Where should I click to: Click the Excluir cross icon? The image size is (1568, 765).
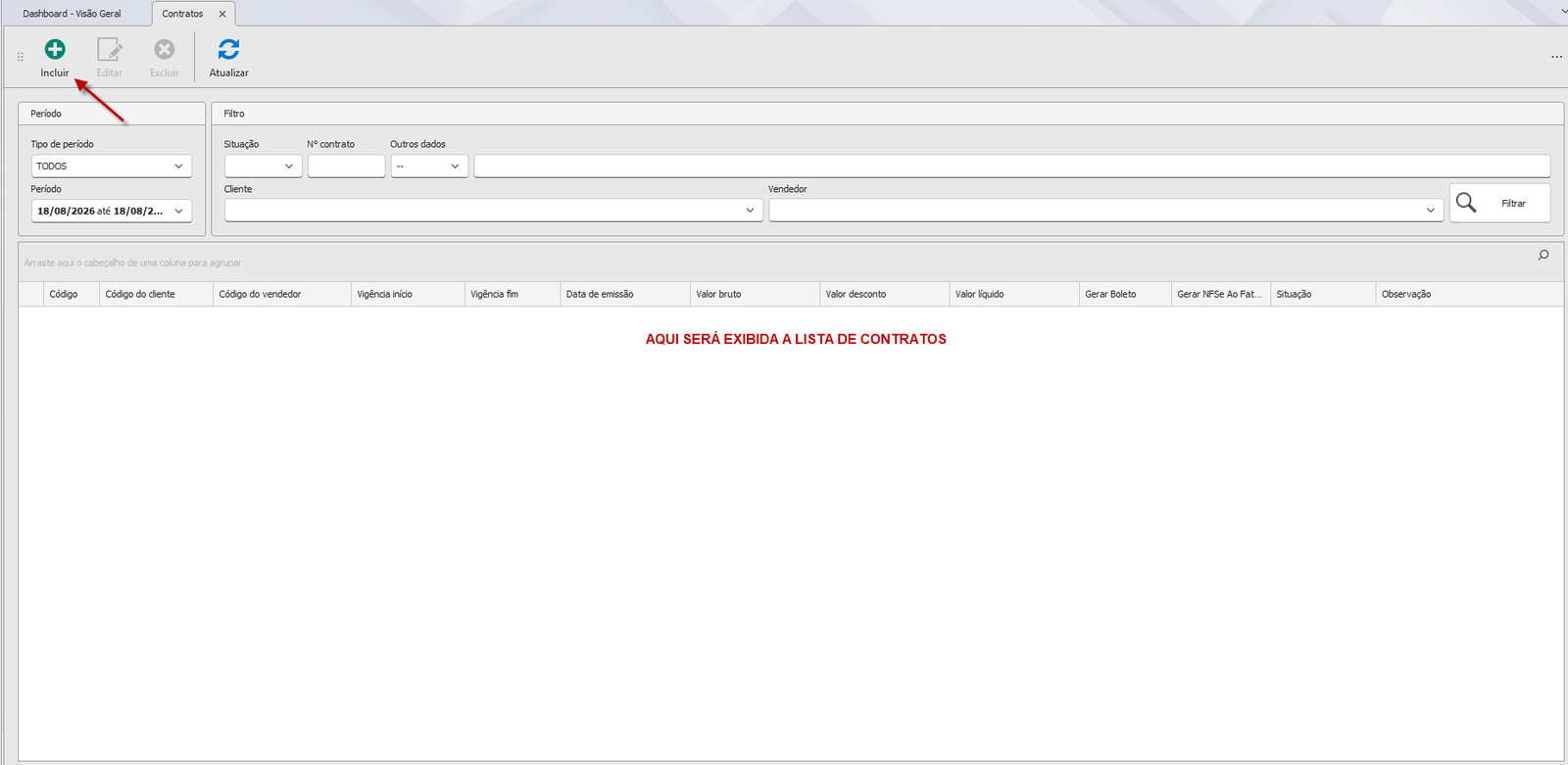(x=165, y=49)
